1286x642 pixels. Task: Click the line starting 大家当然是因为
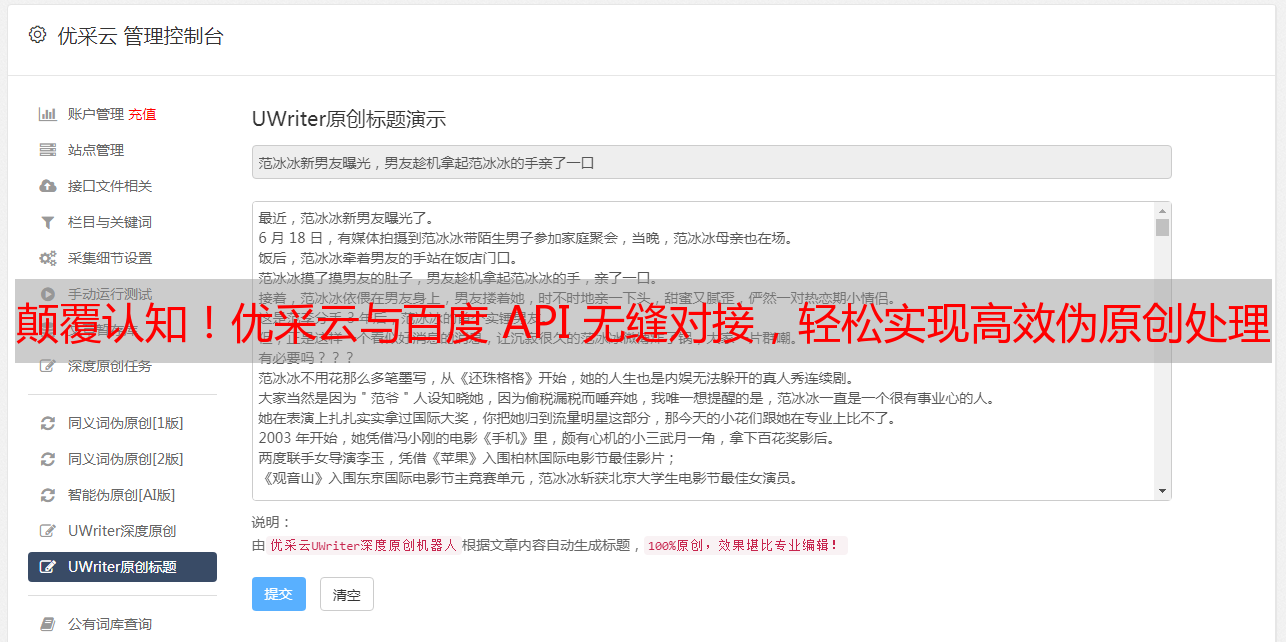click(626, 398)
